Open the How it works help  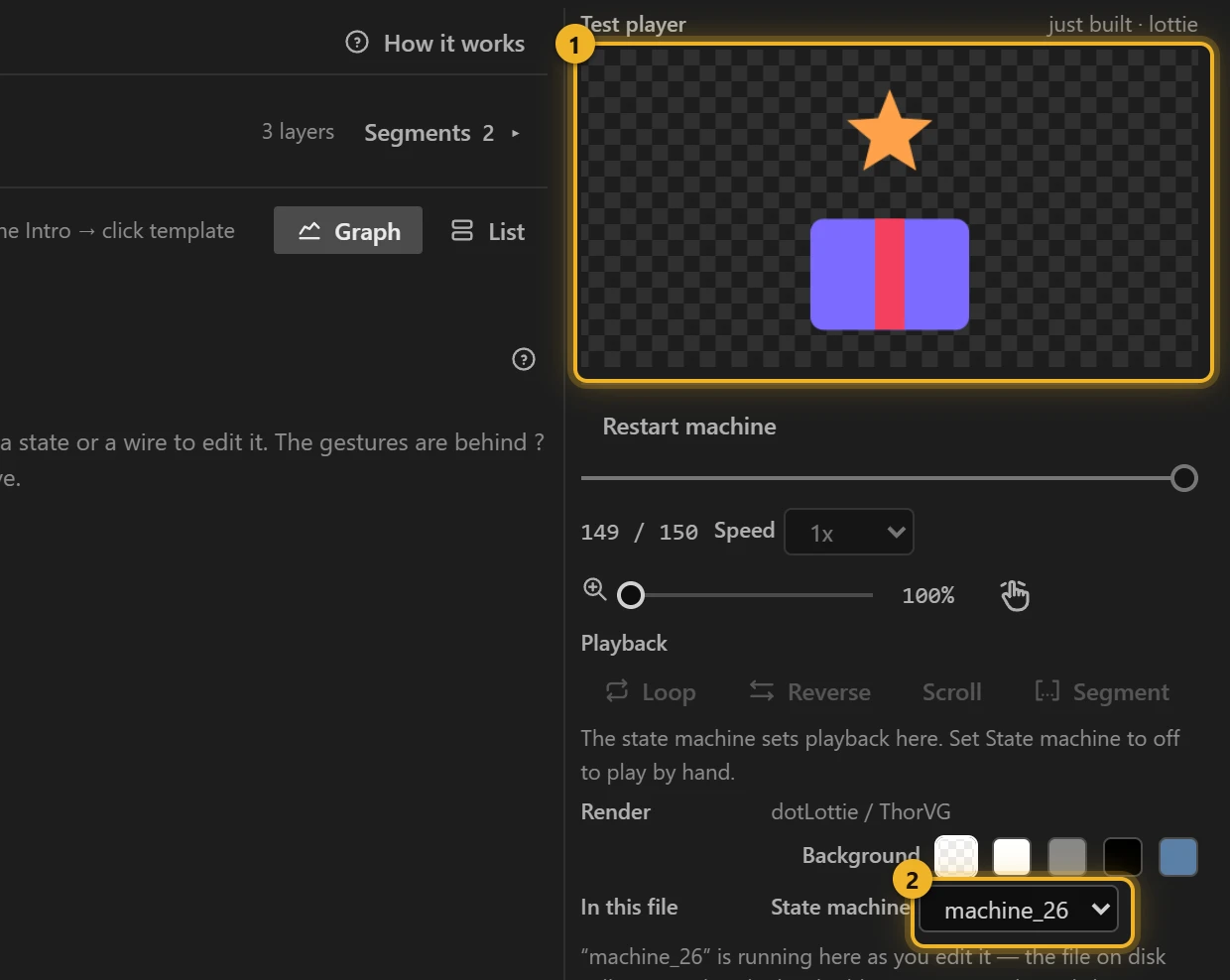435,43
